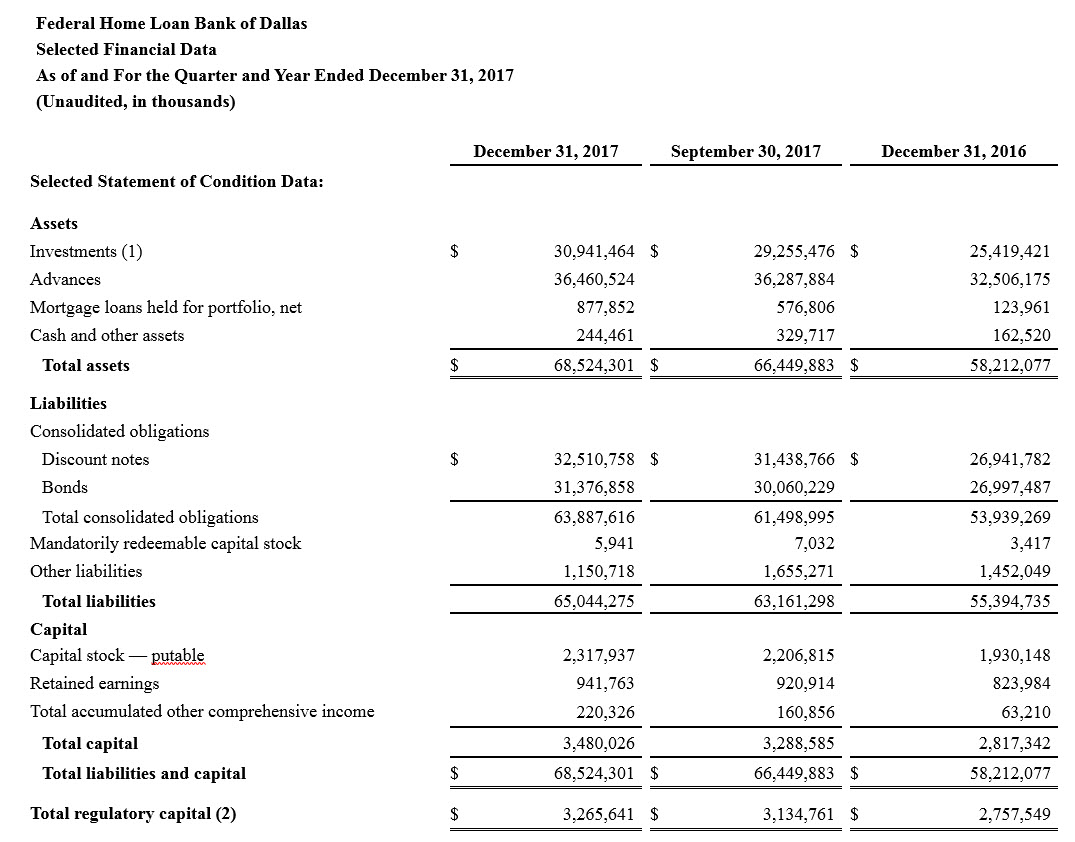Select Total assets value for December 2017
This screenshot has height=842, width=1075.
click(594, 365)
